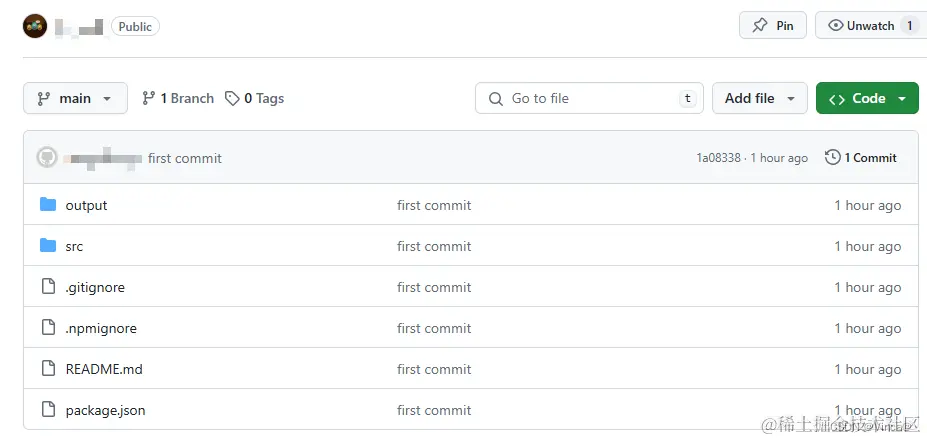Expand the Add file dropdown
Image resolution: width=927 pixels, height=441 pixels.
pyautogui.click(x=759, y=98)
